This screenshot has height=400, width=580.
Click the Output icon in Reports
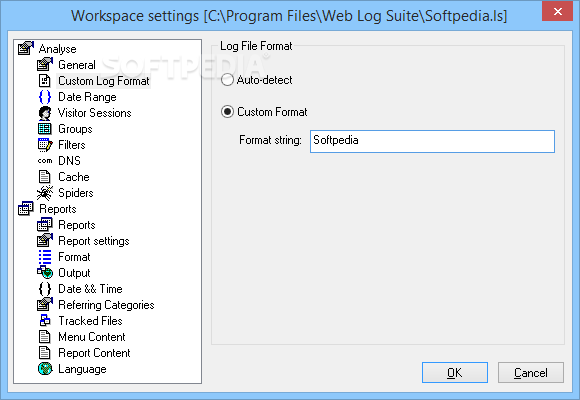(45, 273)
